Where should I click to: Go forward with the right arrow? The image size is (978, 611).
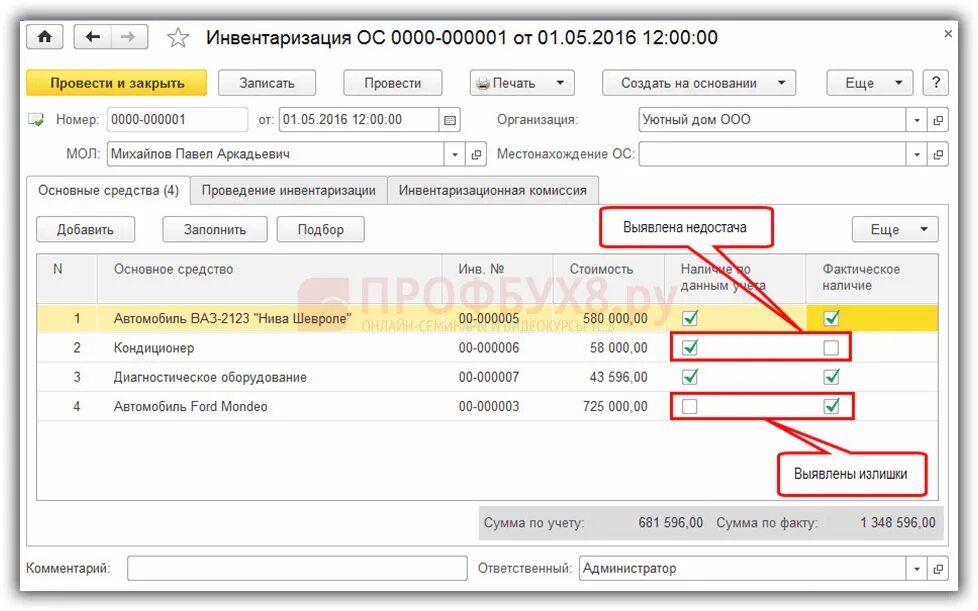pos(128,37)
